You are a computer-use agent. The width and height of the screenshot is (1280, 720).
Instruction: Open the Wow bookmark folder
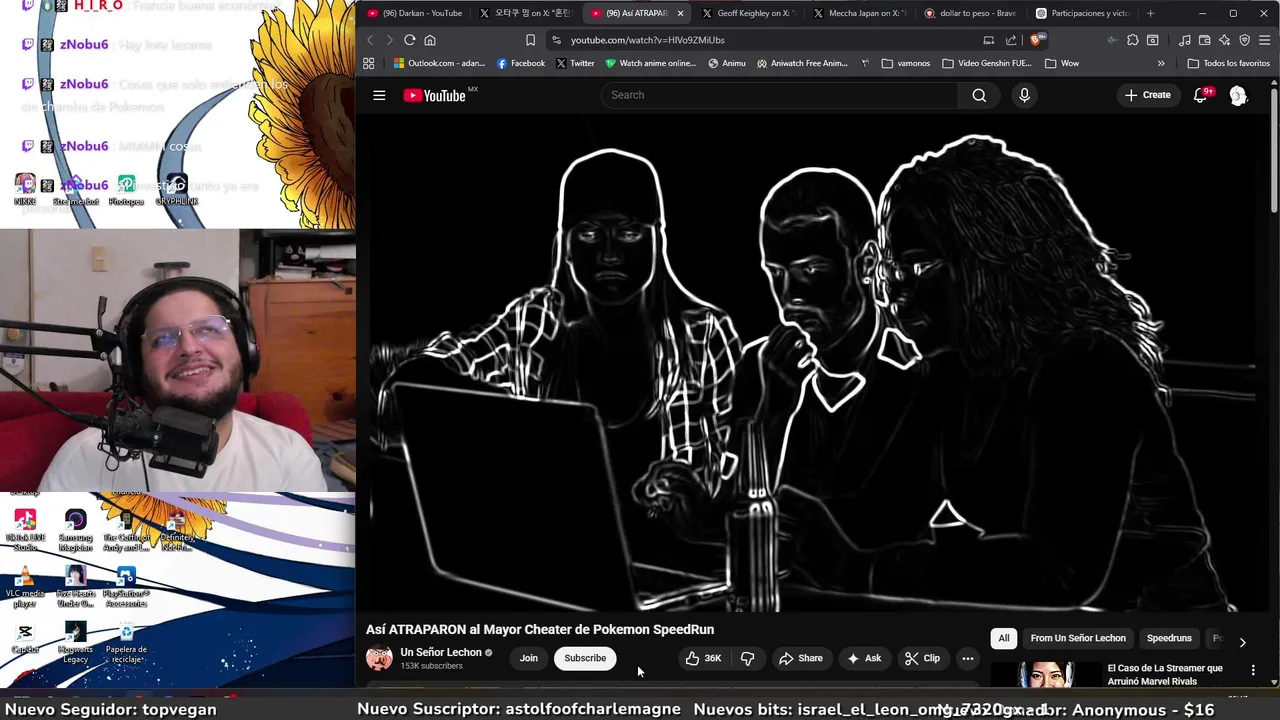(x=1062, y=63)
